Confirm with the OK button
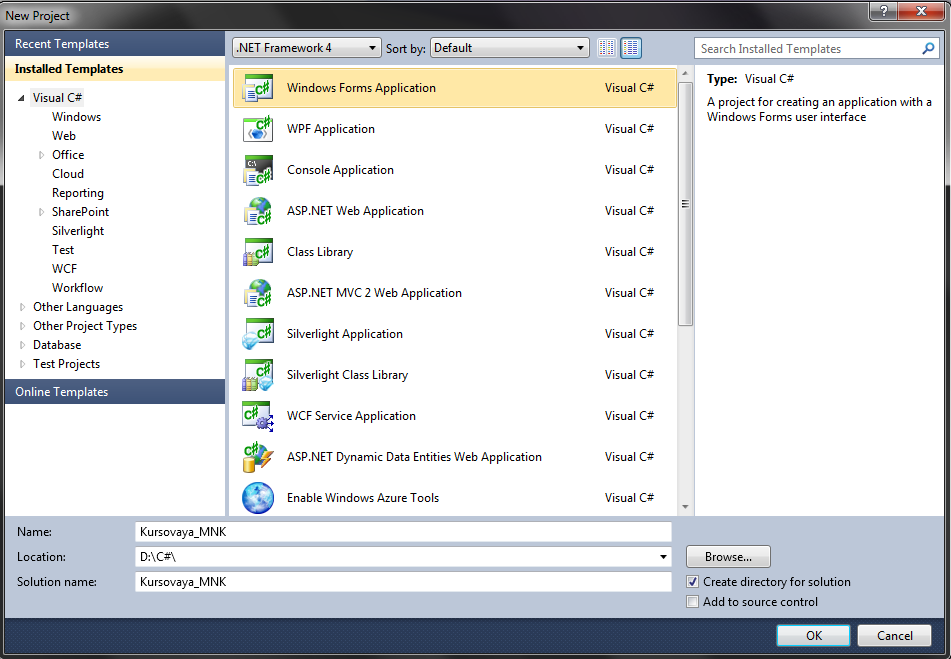The image size is (951, 659). (813, 635)
